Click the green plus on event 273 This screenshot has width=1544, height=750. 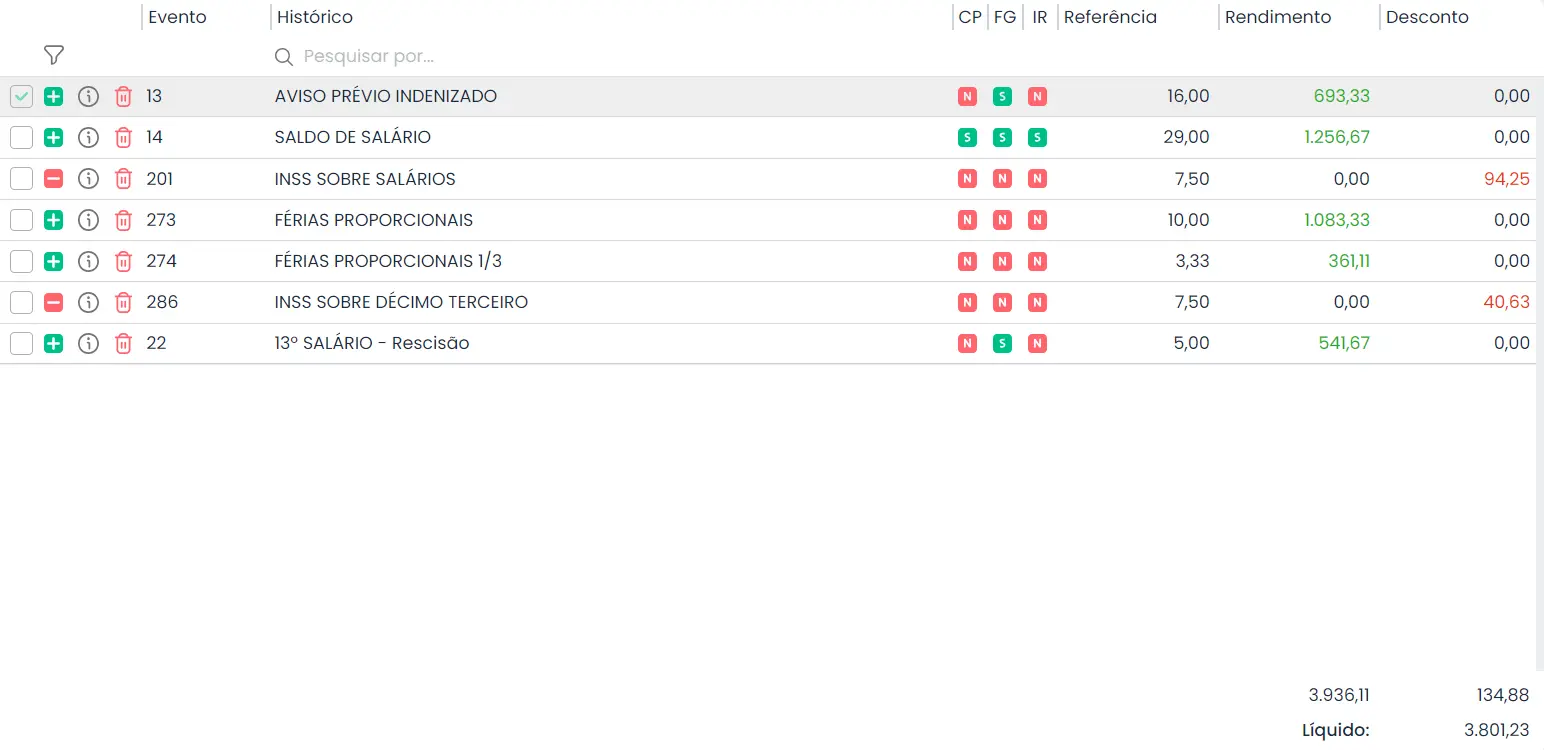coord(54,220)
